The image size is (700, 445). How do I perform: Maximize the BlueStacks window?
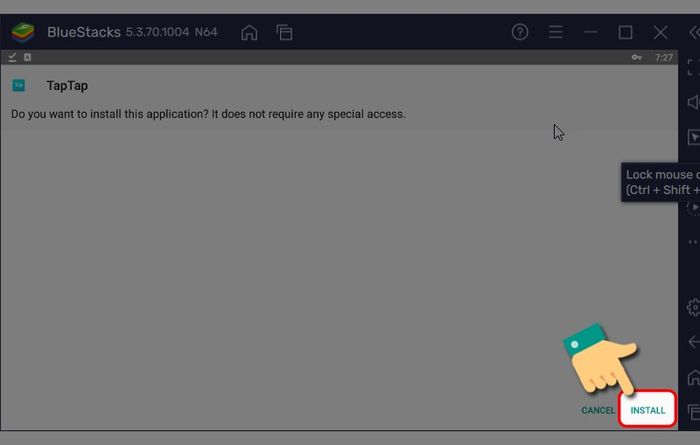(625, 32)
